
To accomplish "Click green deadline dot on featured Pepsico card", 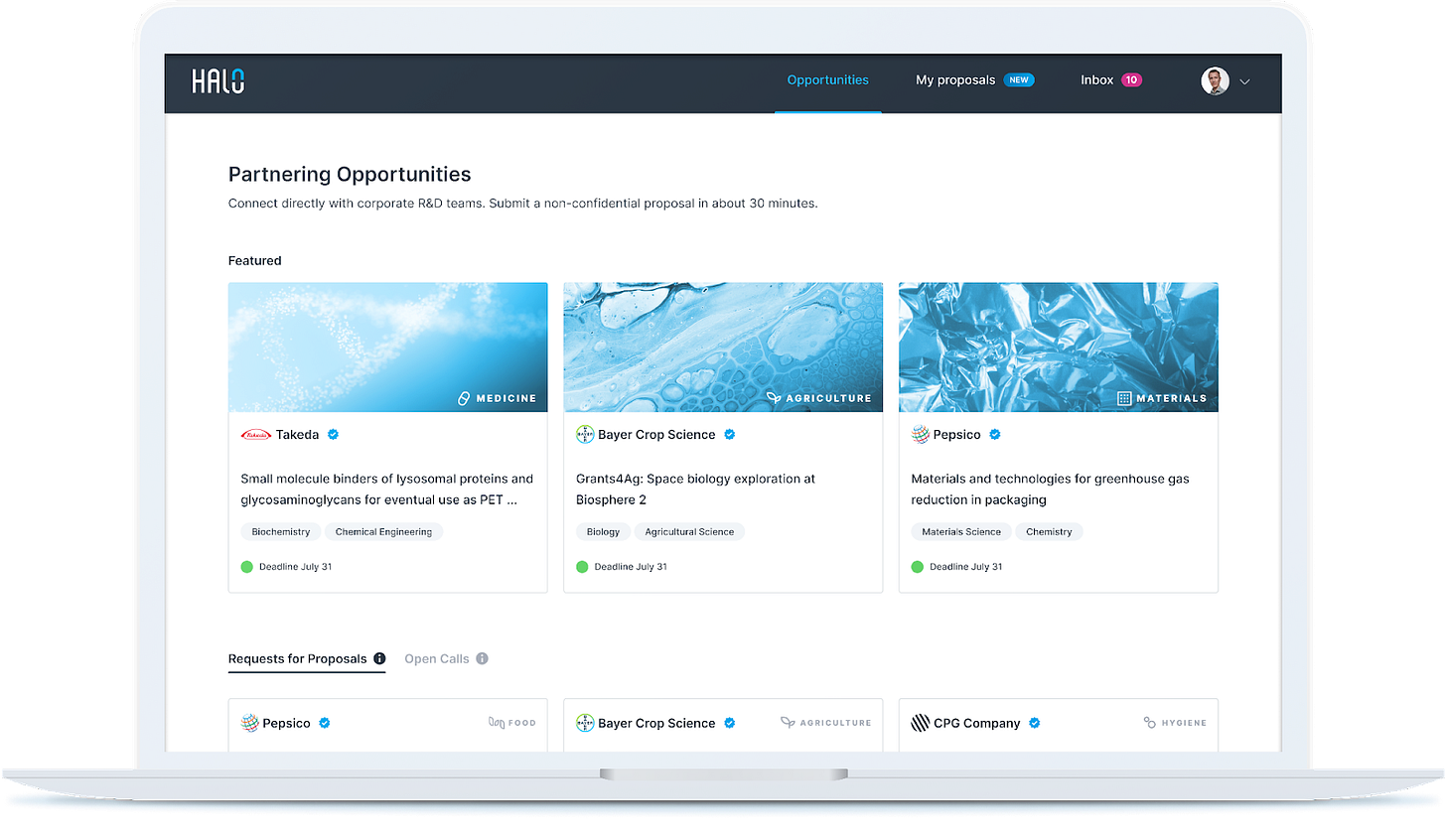I will click(918, 567).
